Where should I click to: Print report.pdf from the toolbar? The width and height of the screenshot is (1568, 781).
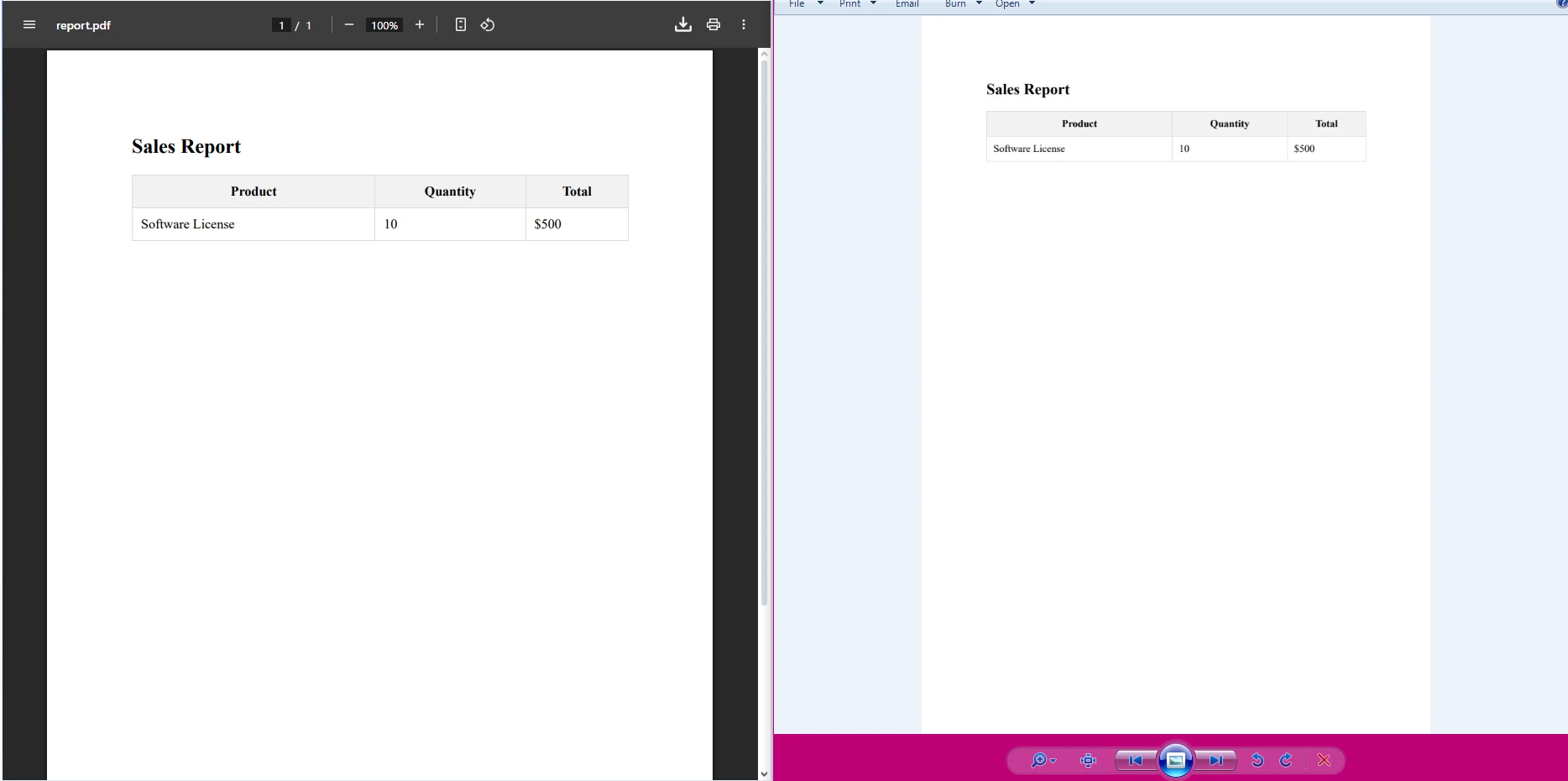[x=713, y=24]
